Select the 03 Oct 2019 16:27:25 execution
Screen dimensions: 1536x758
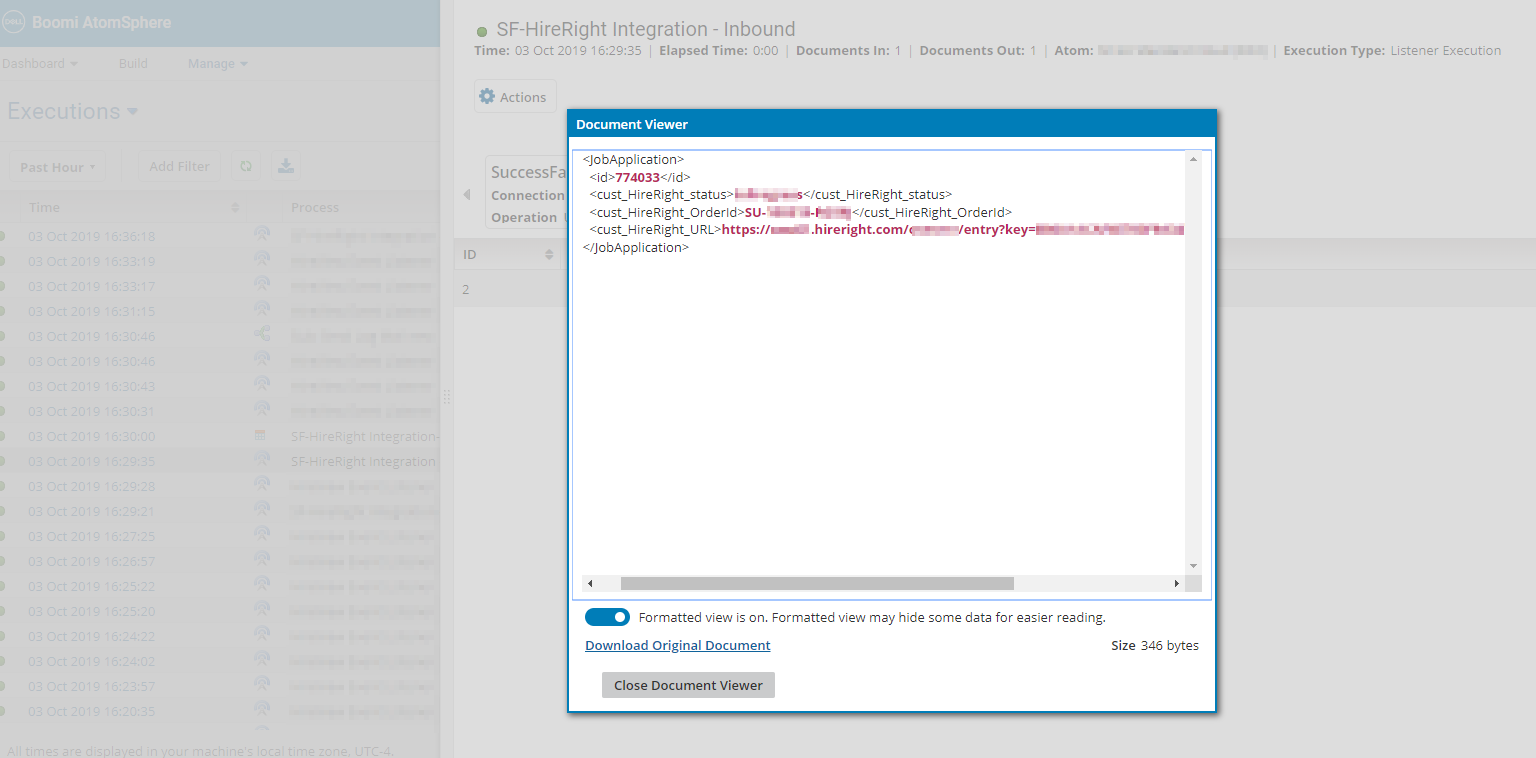tap(91, 536)
